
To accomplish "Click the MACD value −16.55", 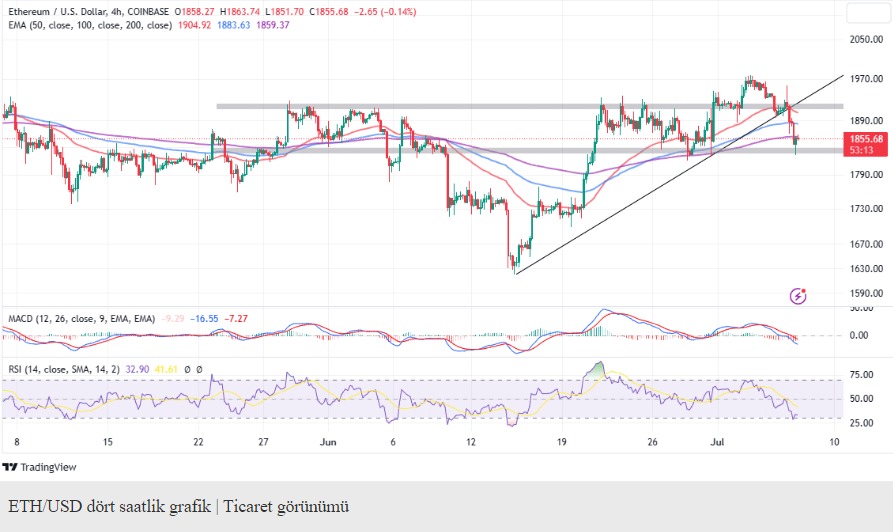I will click(x=204, y=318).
